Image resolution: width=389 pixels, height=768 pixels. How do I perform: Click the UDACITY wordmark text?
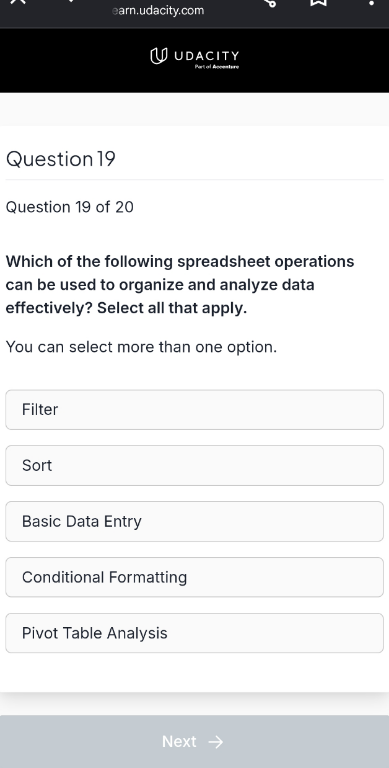pos(207,55)
